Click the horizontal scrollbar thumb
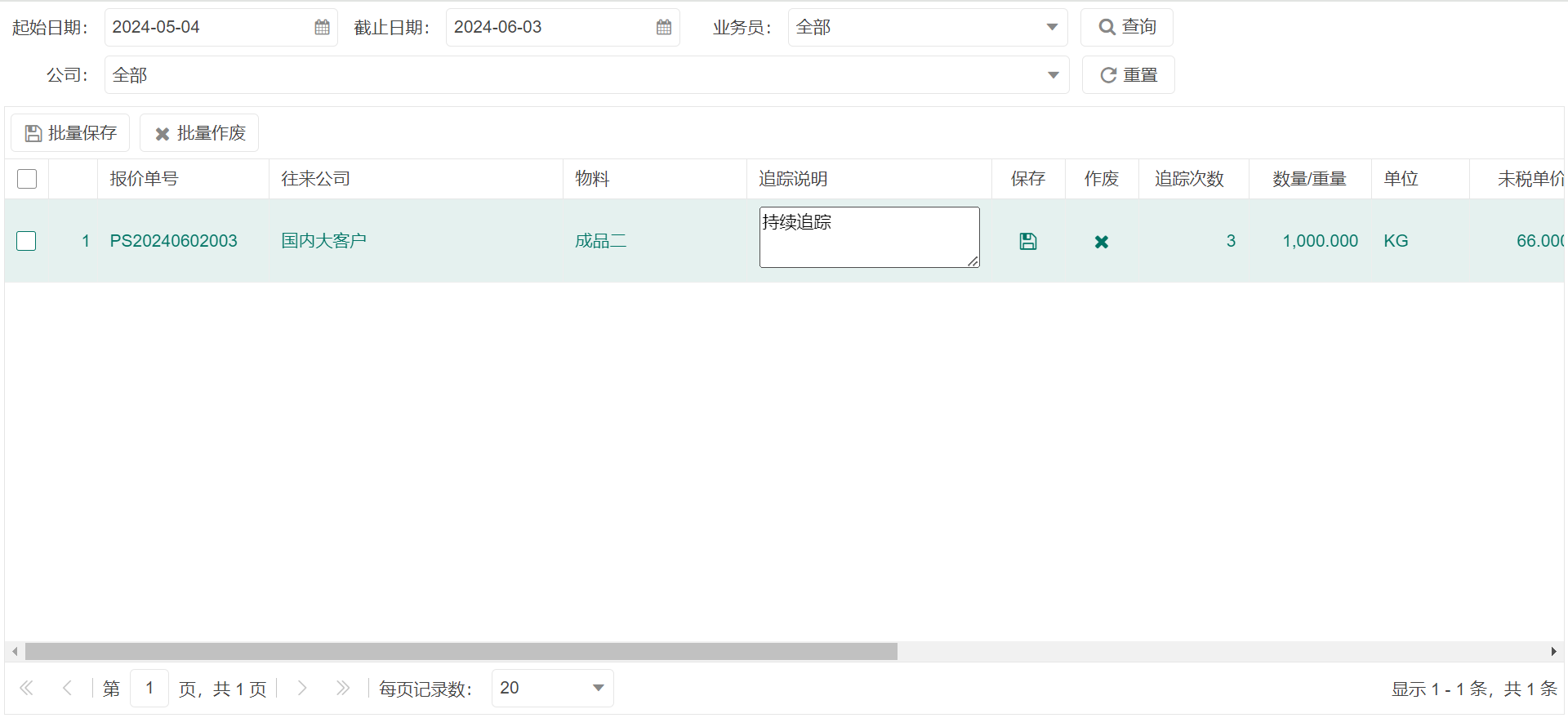This screenshot has height=718, width=1568. coord(461,652)
